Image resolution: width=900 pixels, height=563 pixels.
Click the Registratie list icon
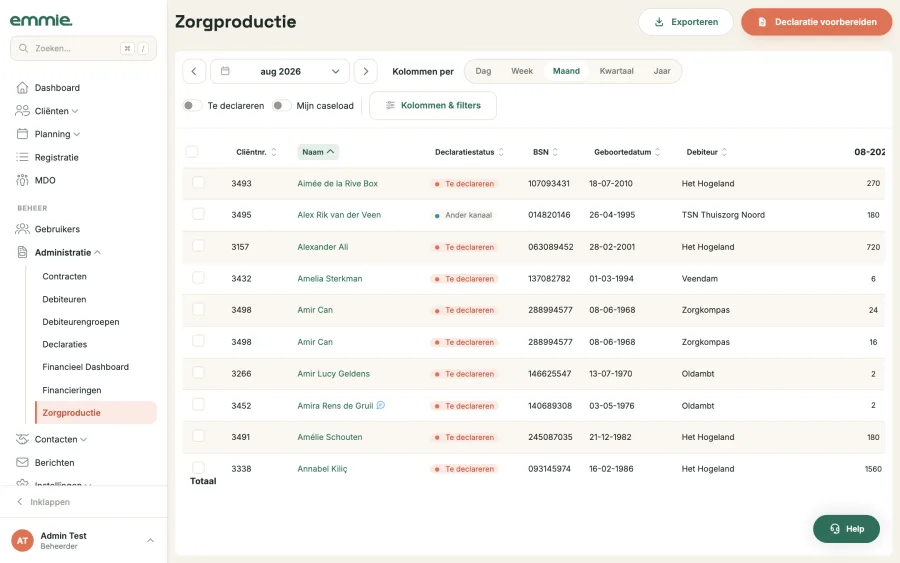coord(22,157)
